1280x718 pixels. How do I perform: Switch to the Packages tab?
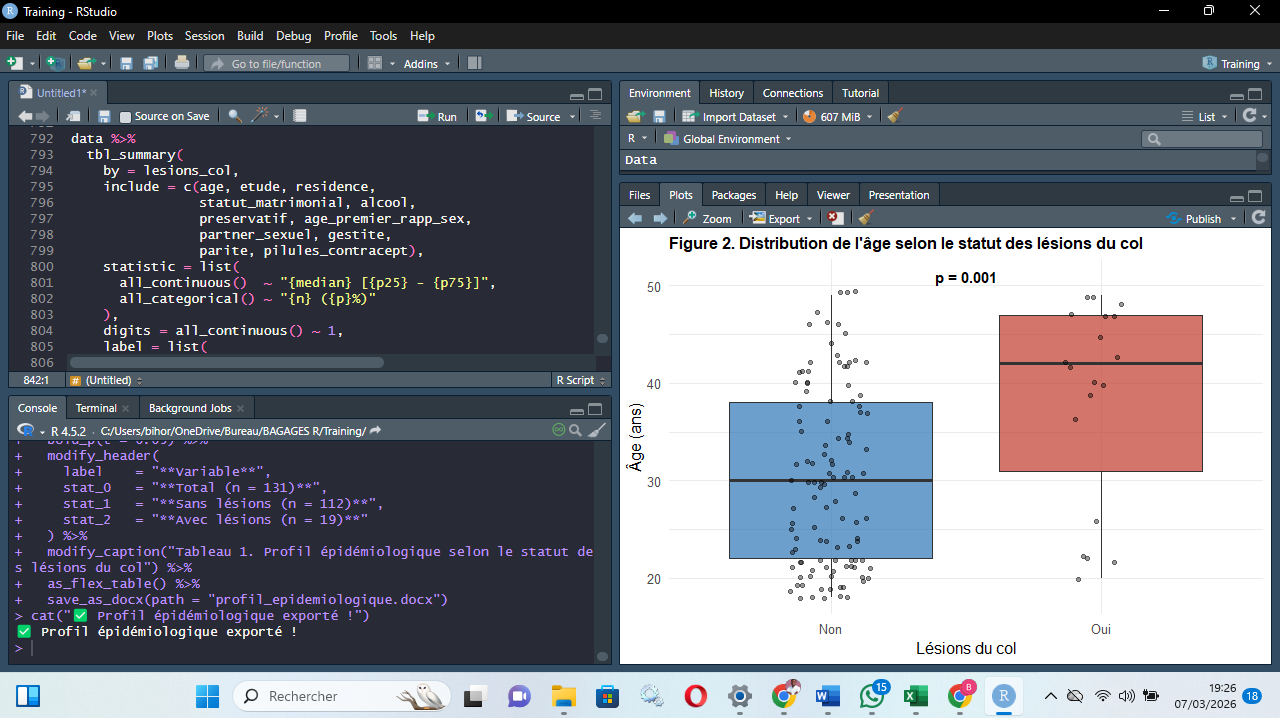tap(733, 195)
